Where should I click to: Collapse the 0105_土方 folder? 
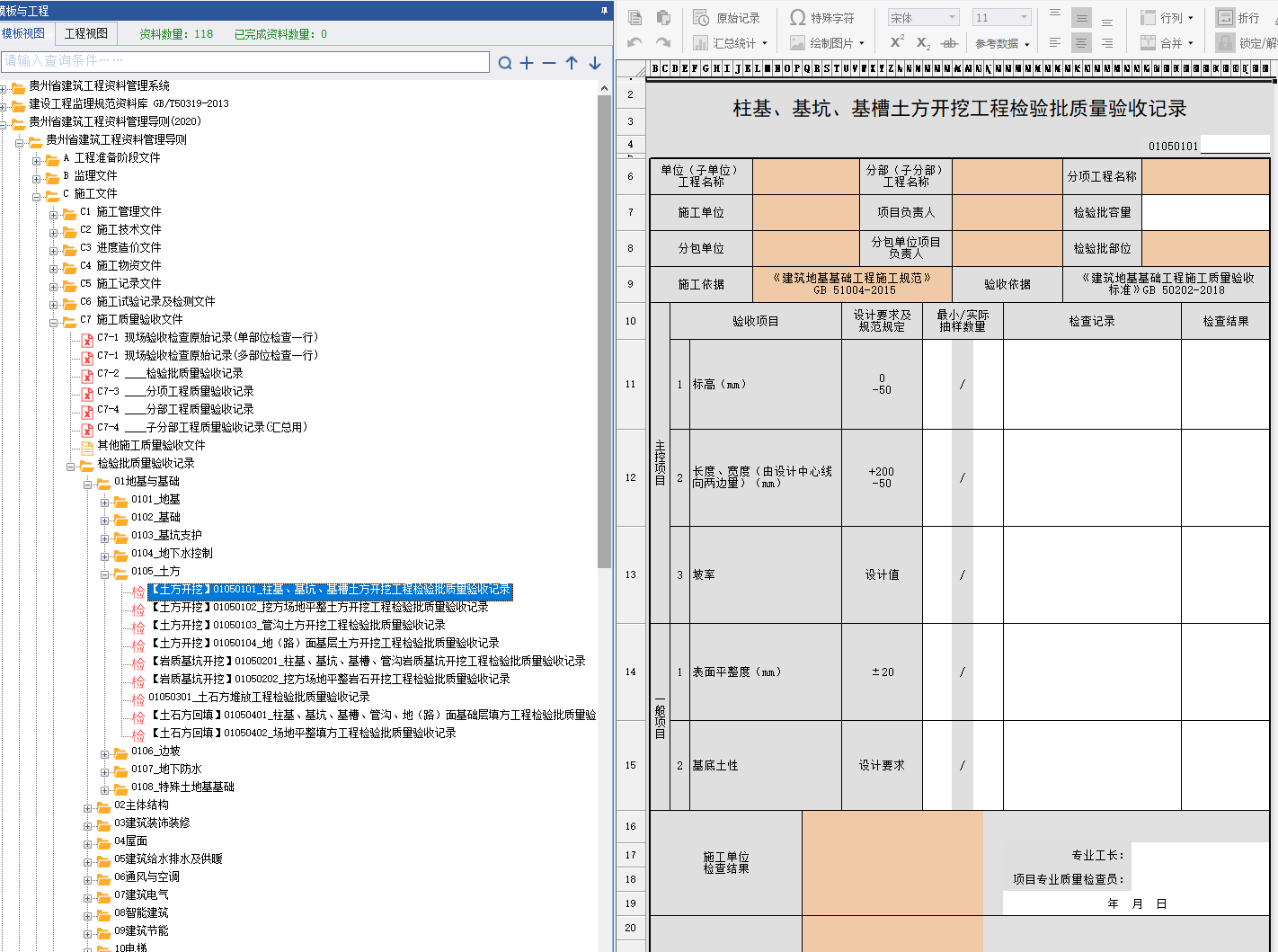click(x=105, y=574)
